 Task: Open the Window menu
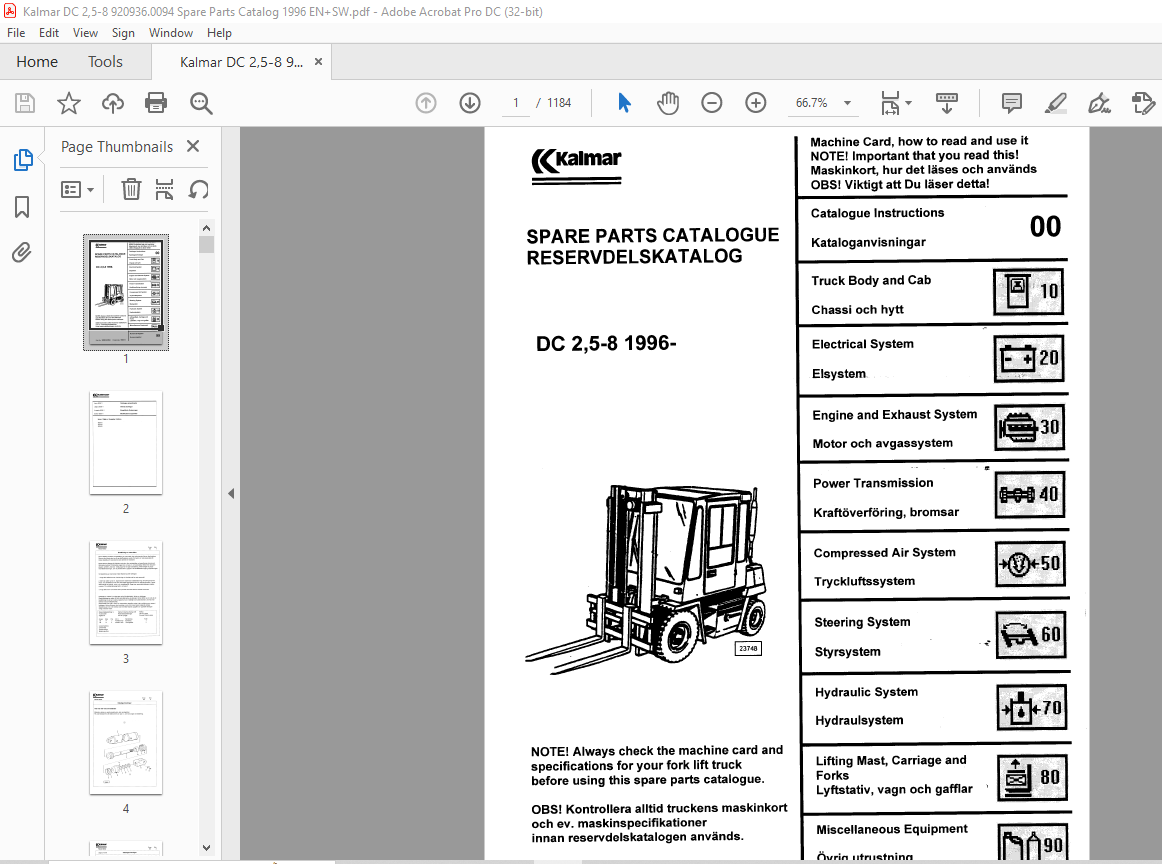170,33
